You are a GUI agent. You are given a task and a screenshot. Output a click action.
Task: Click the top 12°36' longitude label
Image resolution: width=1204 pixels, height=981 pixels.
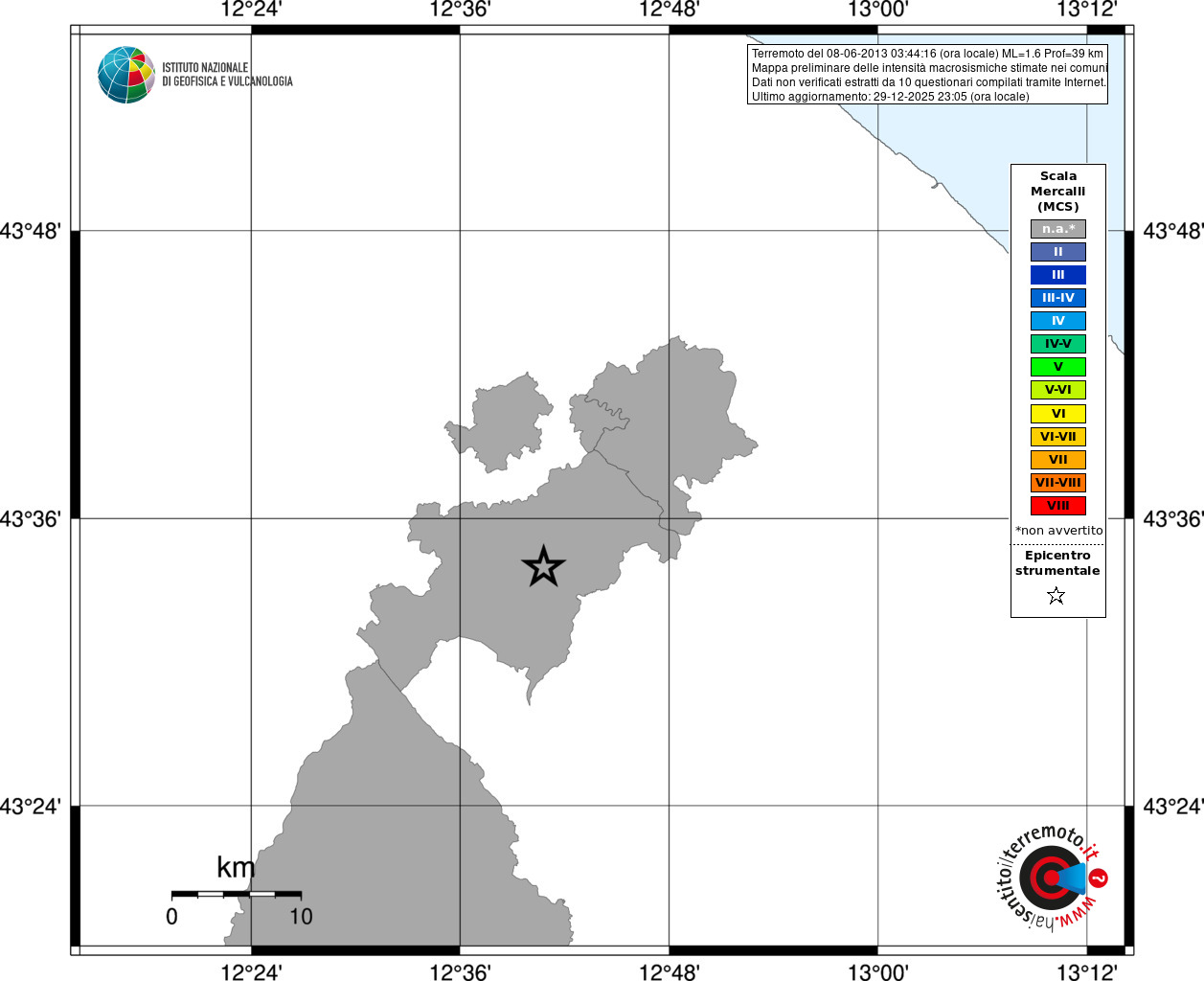[460, 10]
